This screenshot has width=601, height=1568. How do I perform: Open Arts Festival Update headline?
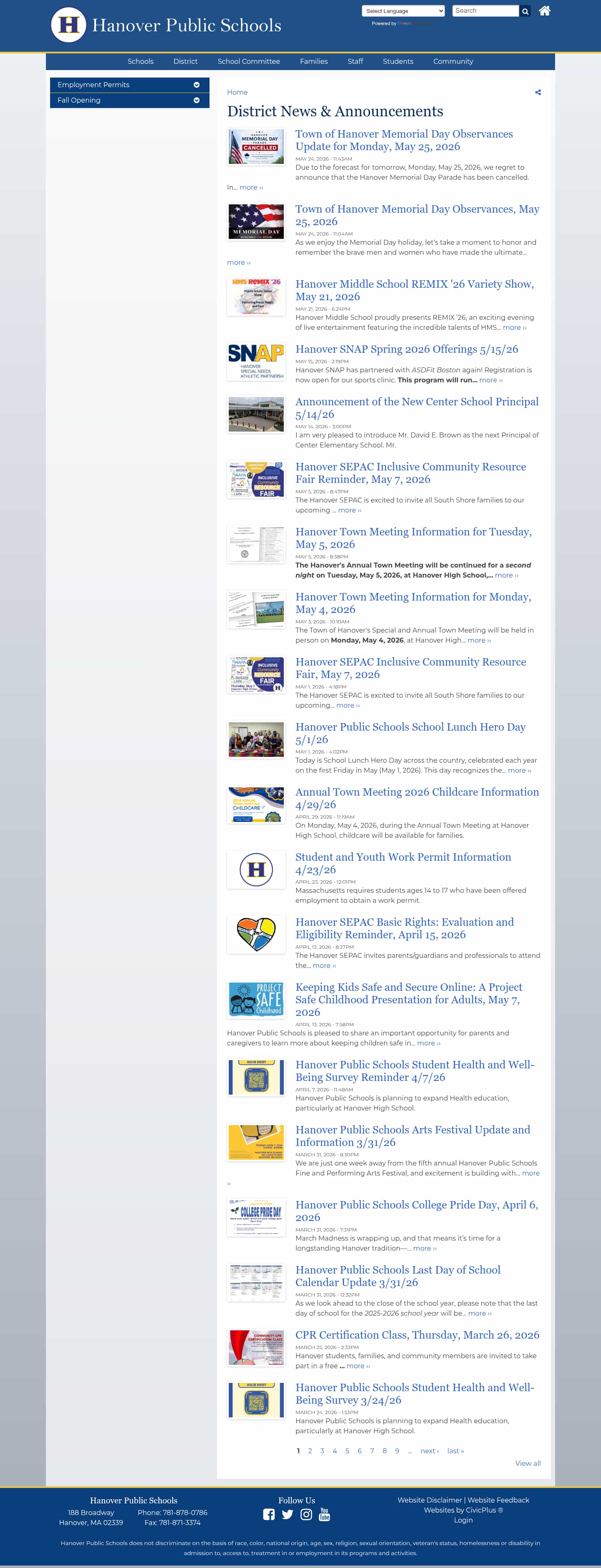413,1136
